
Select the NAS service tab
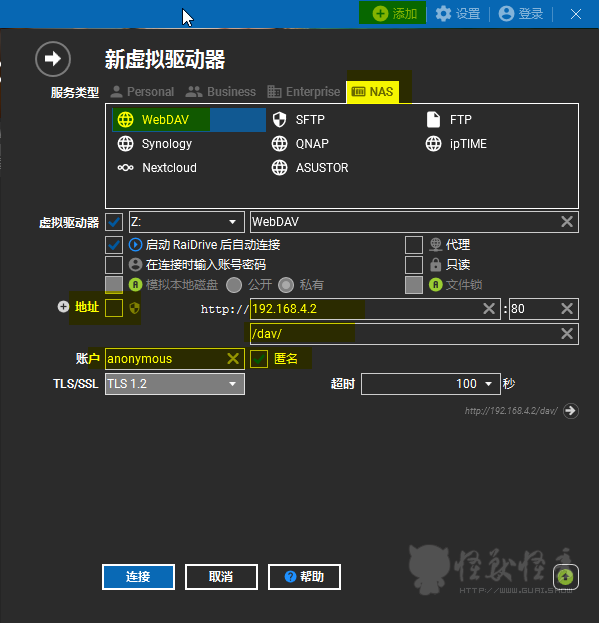click(373, 92)
